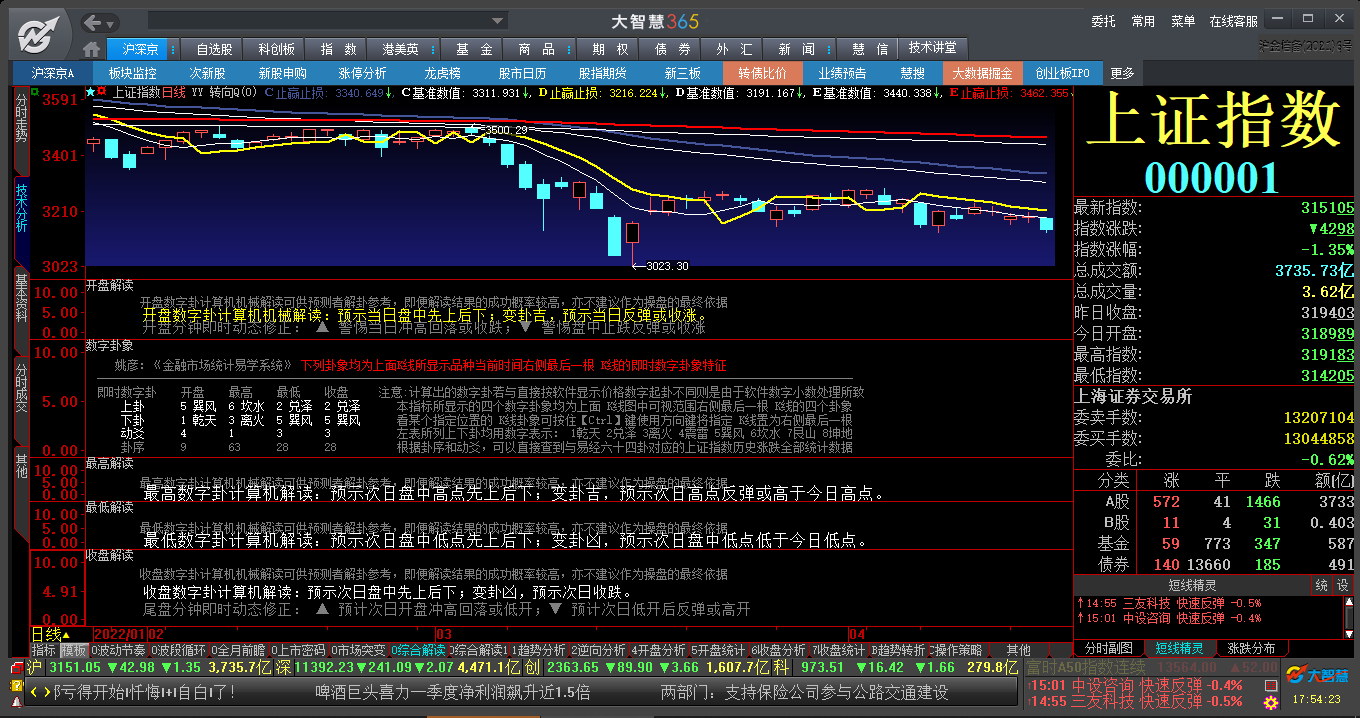Click the yellow alert icon in bottom-left corner
This screenshot has width=1360, height=718.
(x=16, y=685)
